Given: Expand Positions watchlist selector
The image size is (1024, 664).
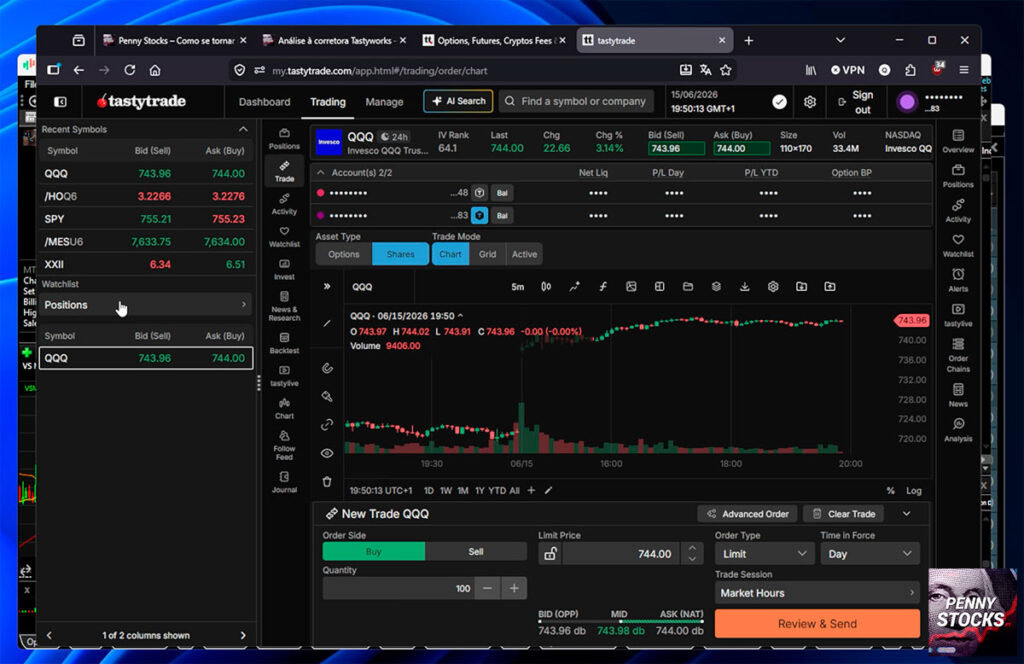Looking at the screenshot, I should click(x=145, y=305).
